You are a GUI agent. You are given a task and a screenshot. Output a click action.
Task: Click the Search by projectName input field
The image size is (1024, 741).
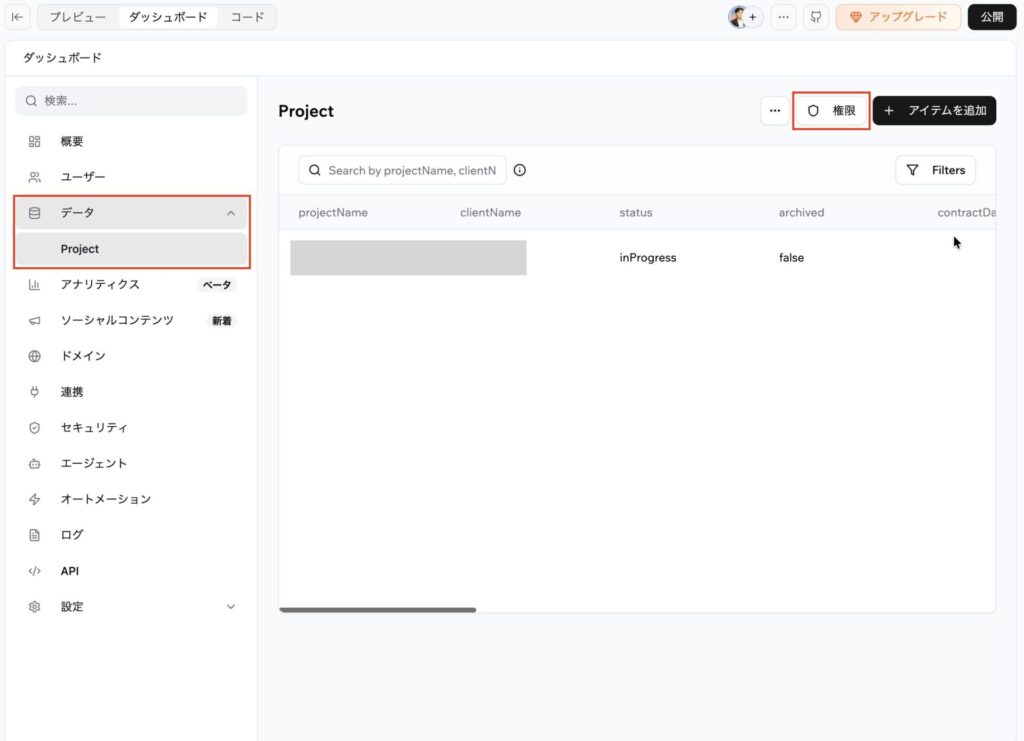[x=410, y=170]
